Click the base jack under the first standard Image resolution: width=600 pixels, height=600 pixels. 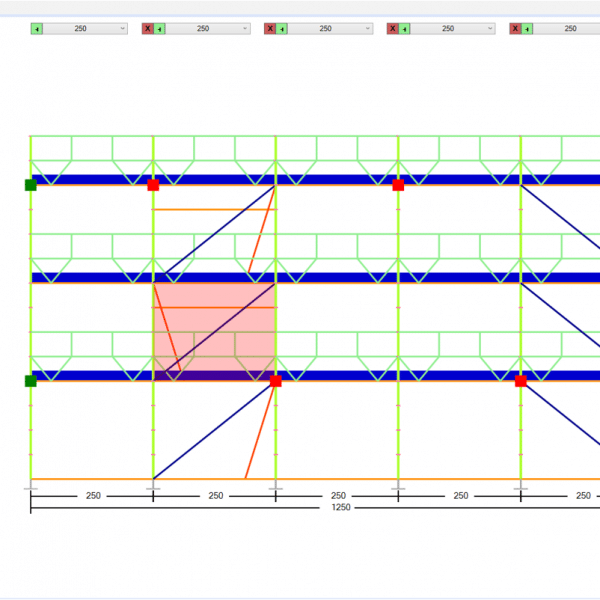pos(31,486)
